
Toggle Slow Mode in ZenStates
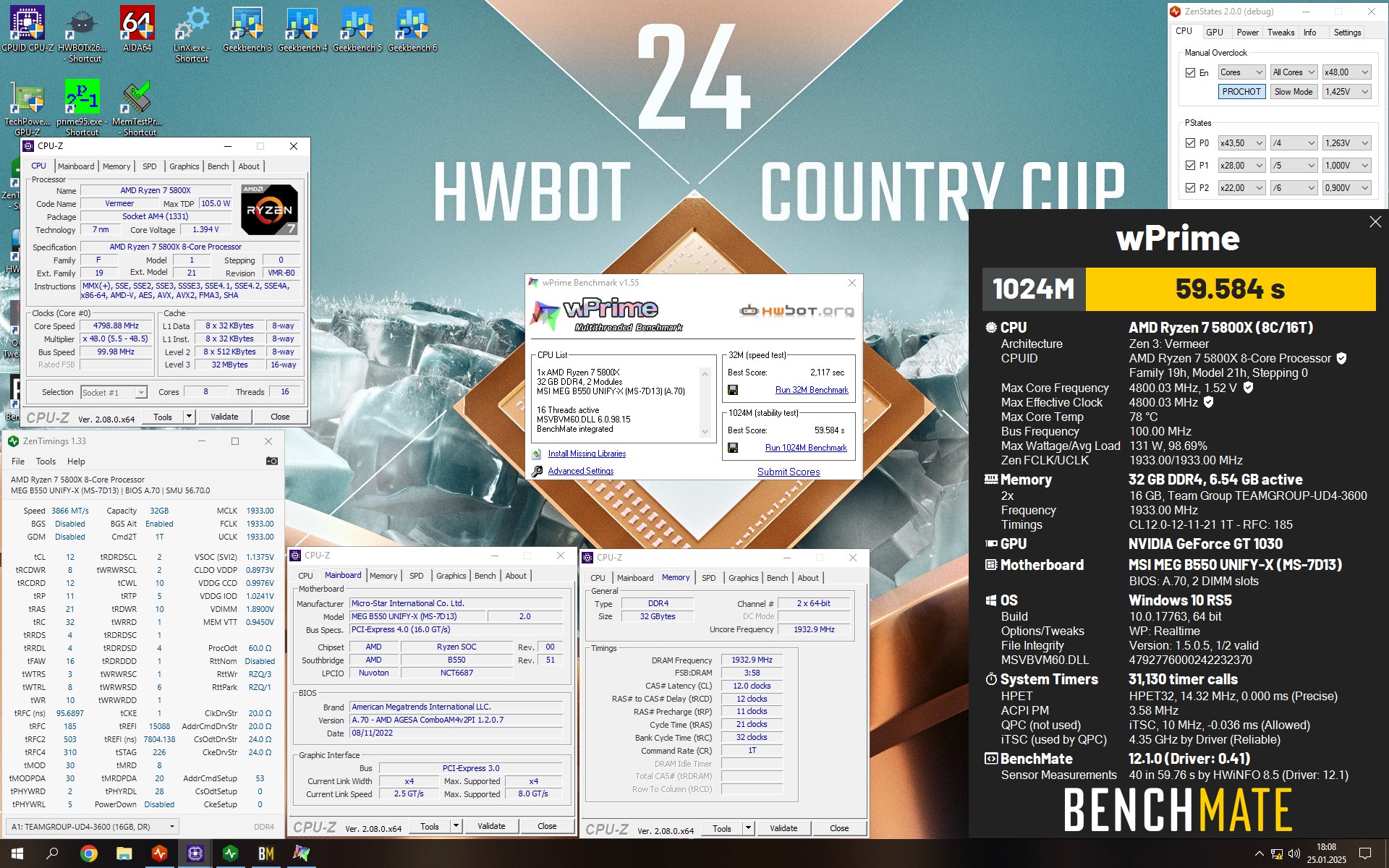click(x=1294, y=92)
